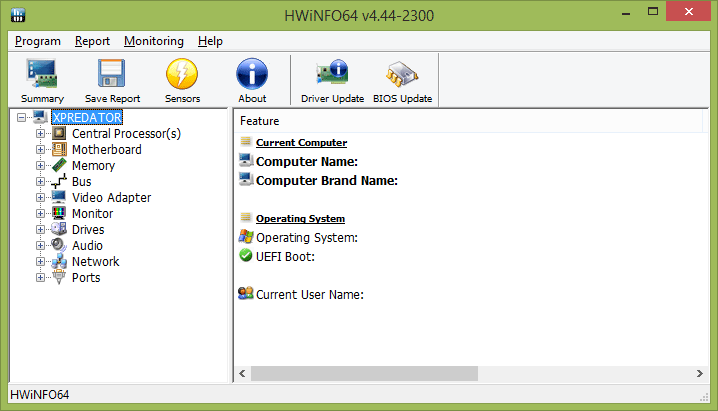
Task: Click the icon beside Computer Name
Action: (x=246, y=161)
